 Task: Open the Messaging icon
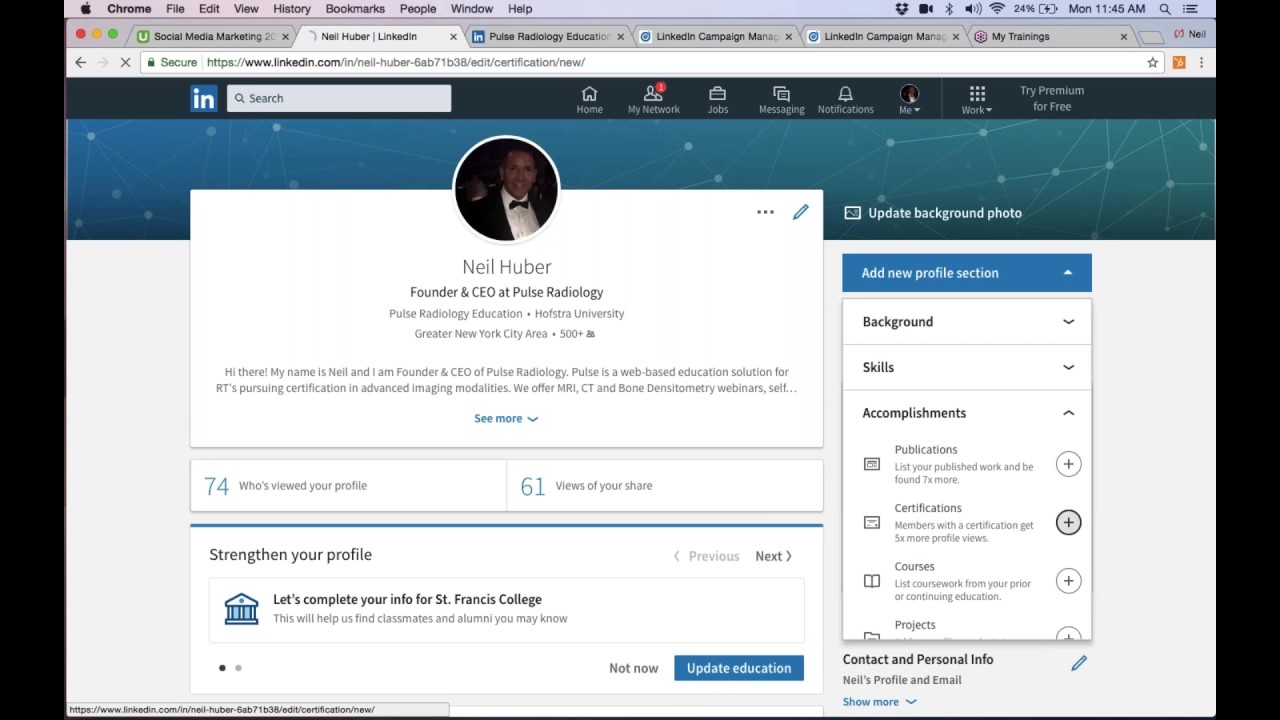coord(781,99)
